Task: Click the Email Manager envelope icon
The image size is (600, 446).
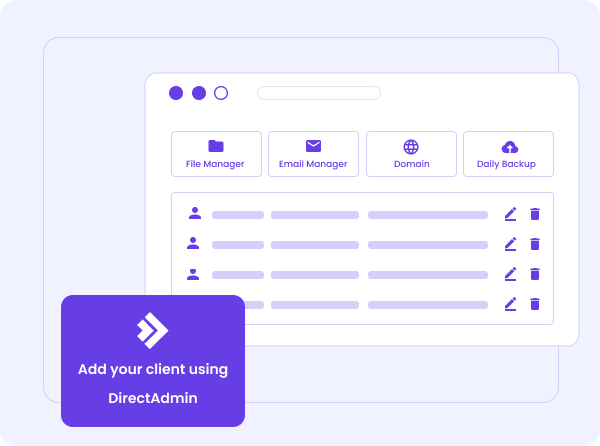Action: coord(313,146)
